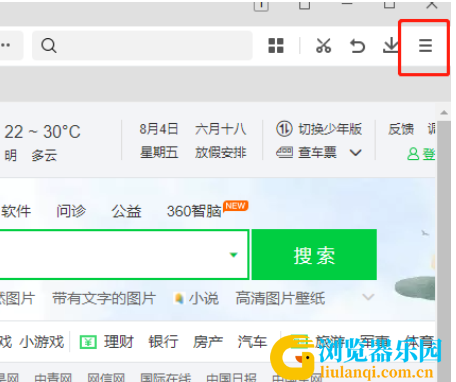Open the 放假安排 link
The image size is (456, 382).
coord(221,153)
